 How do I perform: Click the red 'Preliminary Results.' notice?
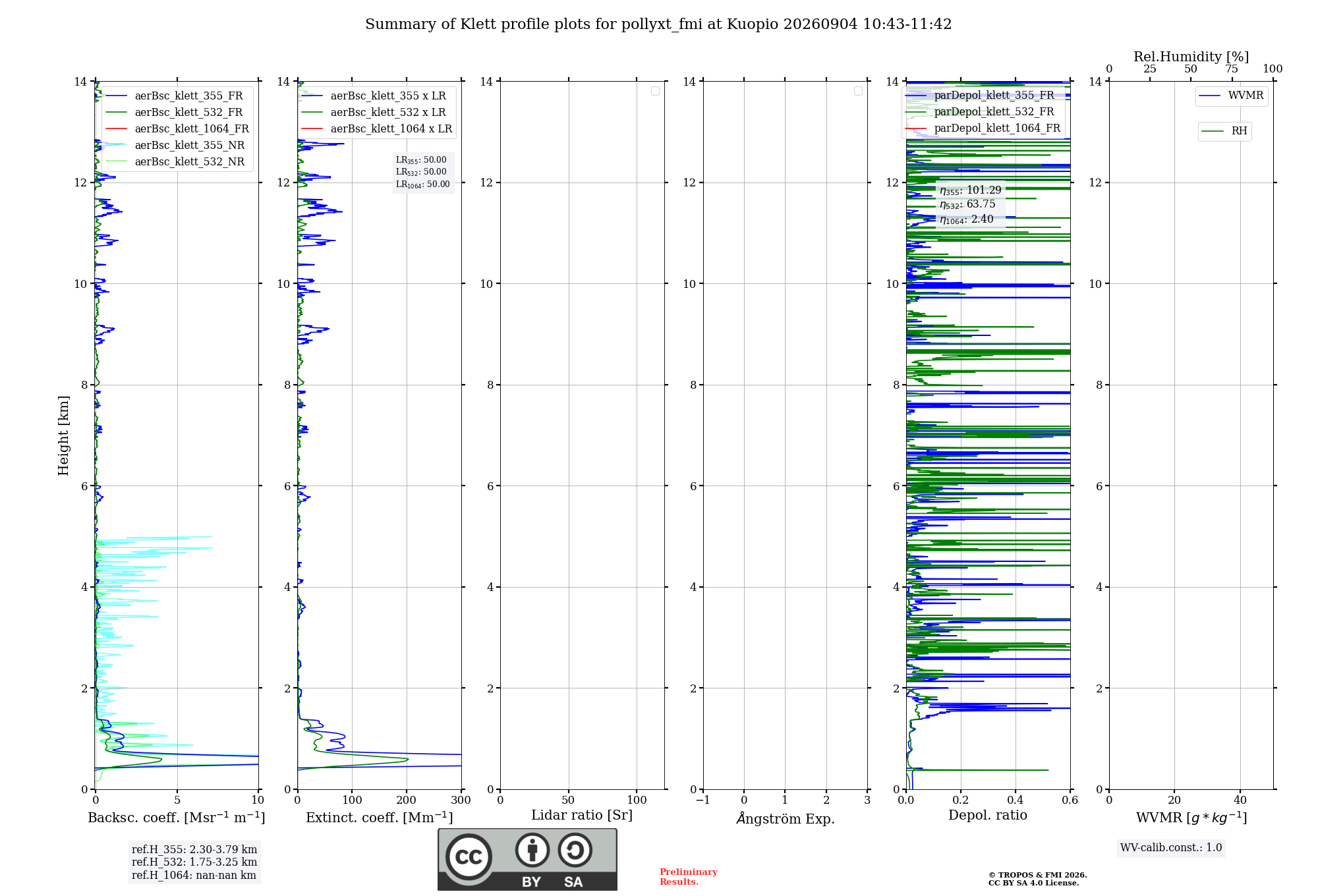point(689,877)
